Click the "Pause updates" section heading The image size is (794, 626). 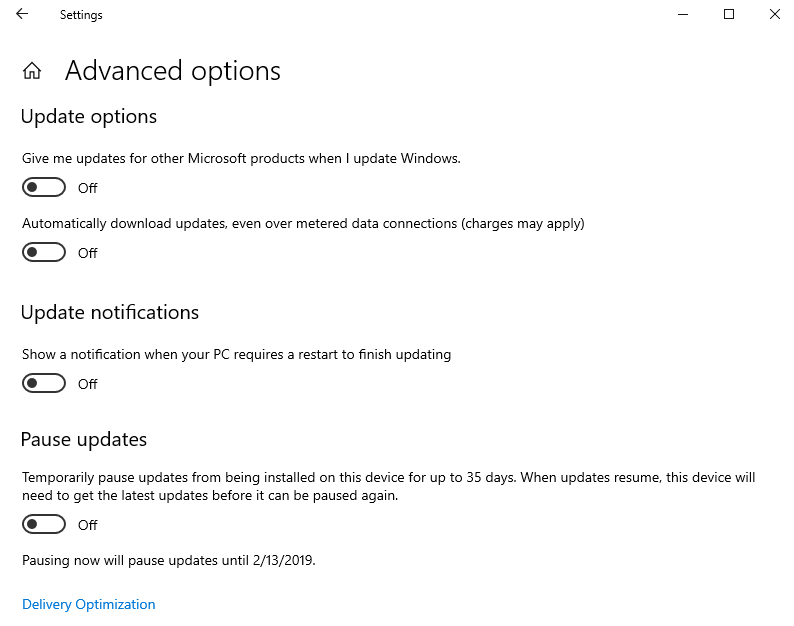coord(84,440)
